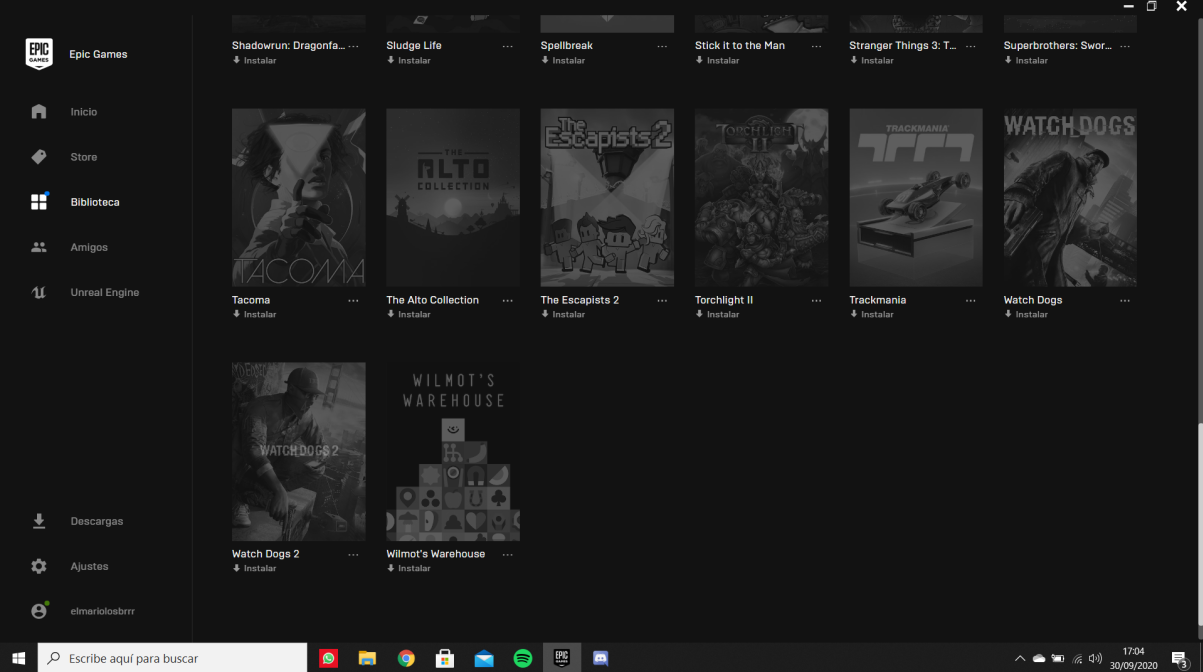Open options menu for The Escapists 2

tap(662, 301)
